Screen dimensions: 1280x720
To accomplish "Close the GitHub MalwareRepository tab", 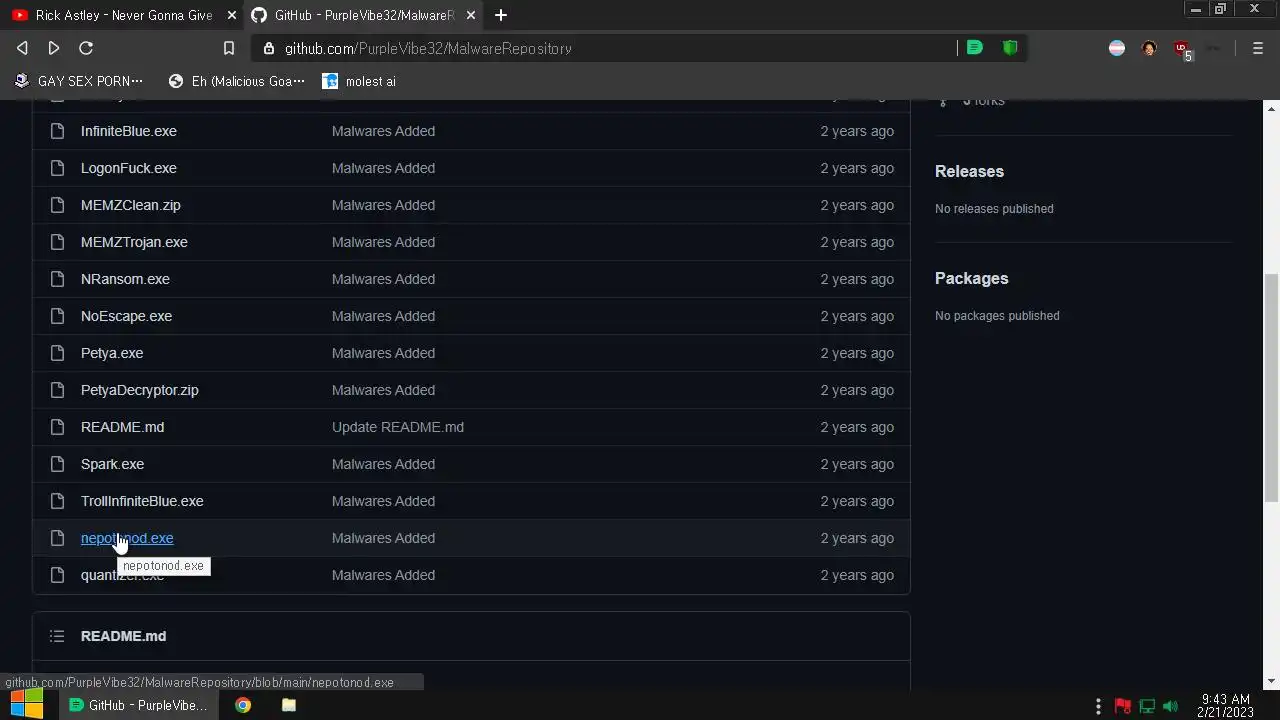I will point(471,15).
